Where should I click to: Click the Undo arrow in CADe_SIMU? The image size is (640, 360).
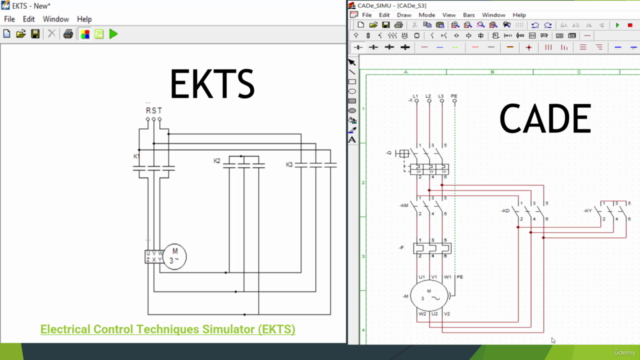click(x=535, y=25)
